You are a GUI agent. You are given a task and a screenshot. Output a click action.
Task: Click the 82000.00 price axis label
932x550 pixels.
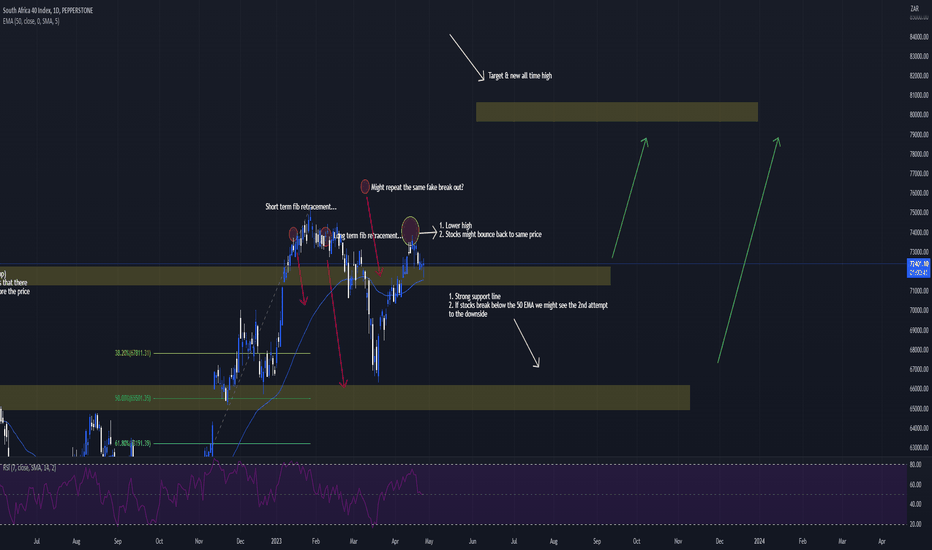(x=919, y=76)
